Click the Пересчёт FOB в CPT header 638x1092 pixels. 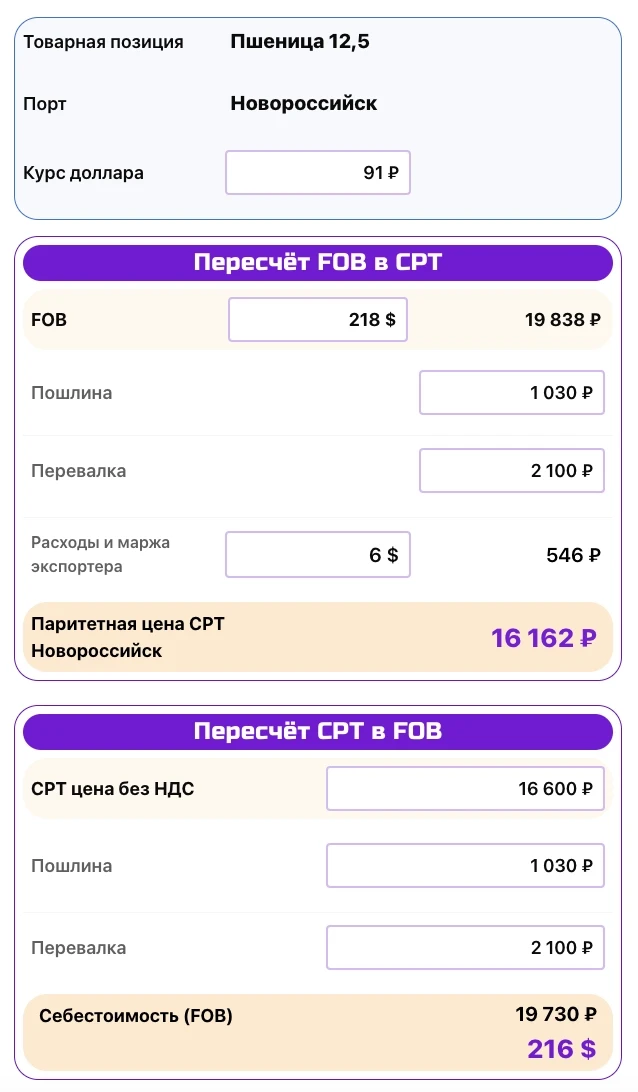click(x=317, y=263)
